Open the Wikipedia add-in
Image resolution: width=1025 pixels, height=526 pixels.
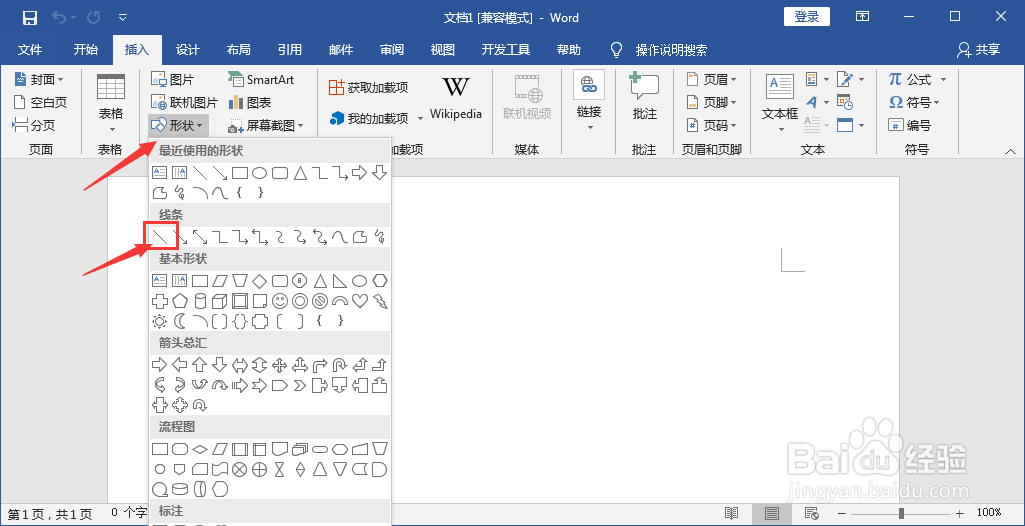pos(456,98)
